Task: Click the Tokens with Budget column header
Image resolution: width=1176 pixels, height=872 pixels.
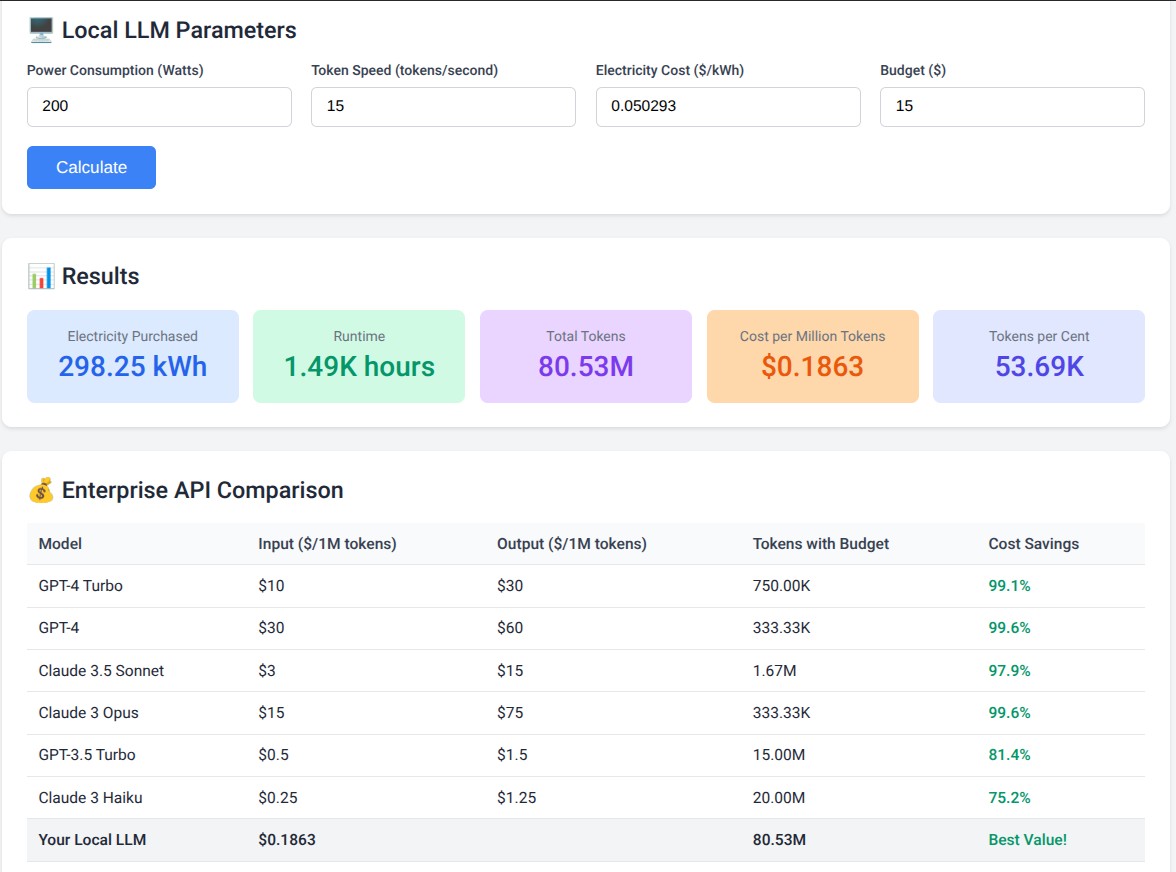Action: click(x=820, y=544)
